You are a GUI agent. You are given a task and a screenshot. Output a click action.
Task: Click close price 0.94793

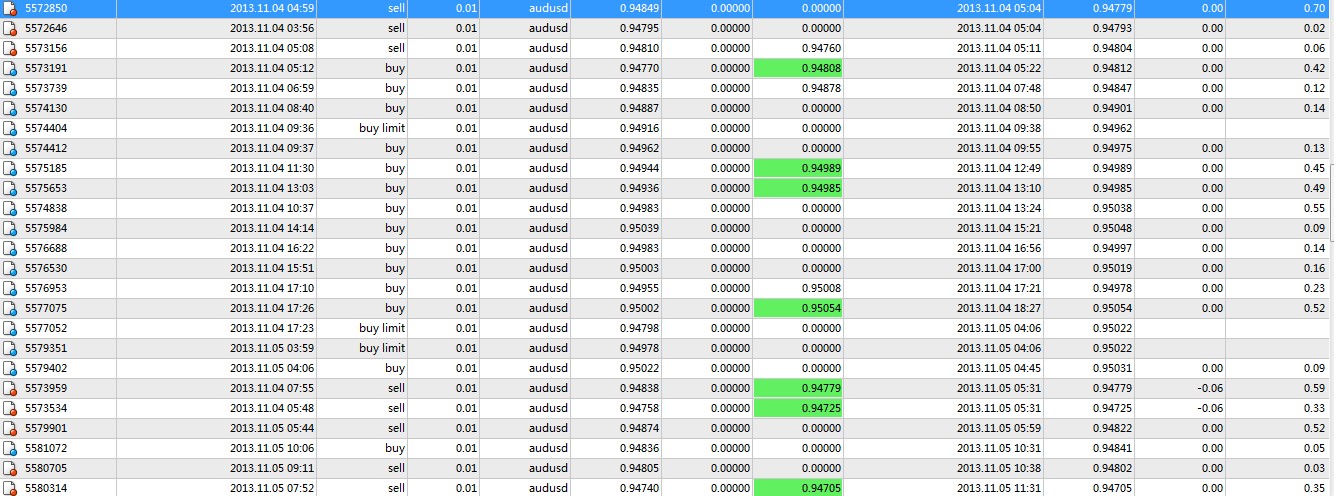pyautogui.click(x=1113, y=29)
